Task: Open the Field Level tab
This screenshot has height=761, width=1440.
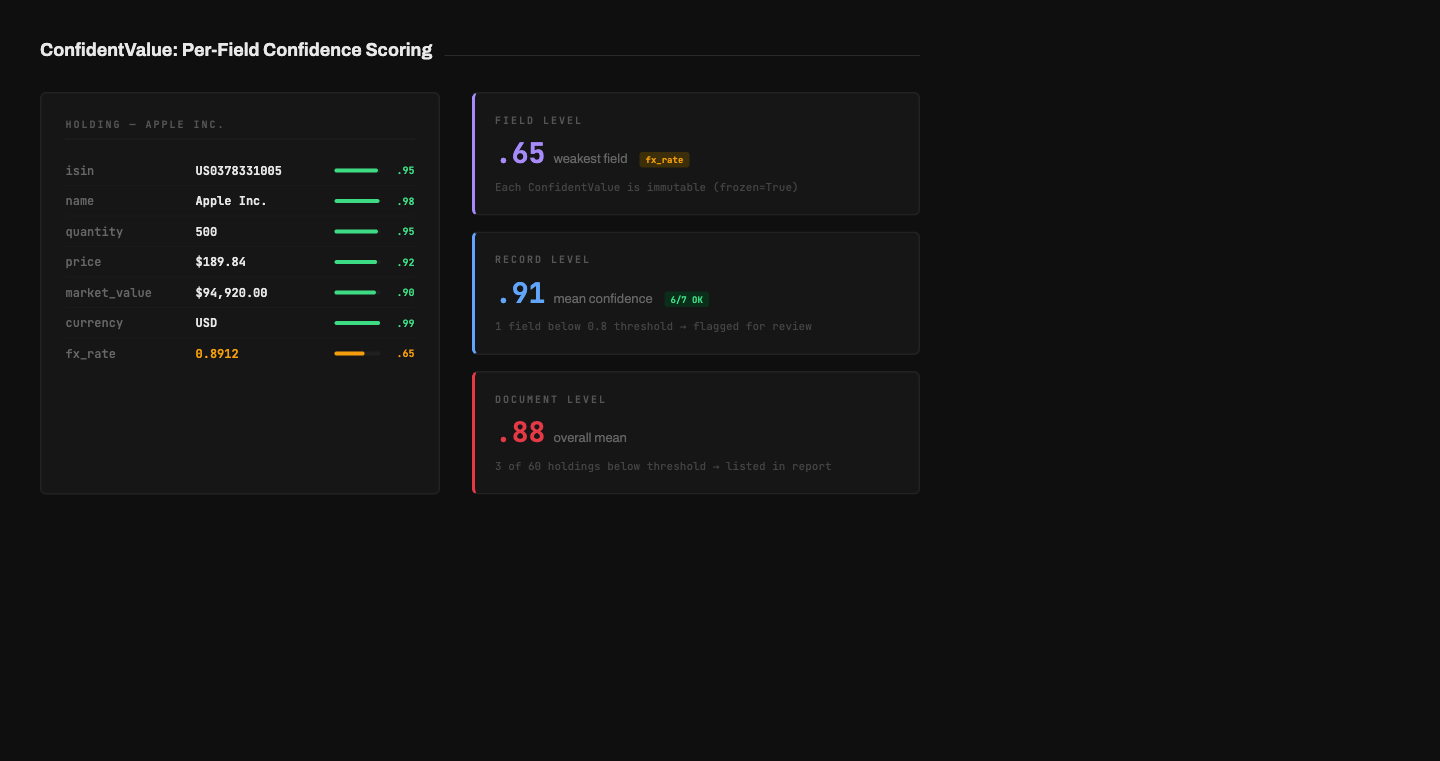Action: click(538, 120)
